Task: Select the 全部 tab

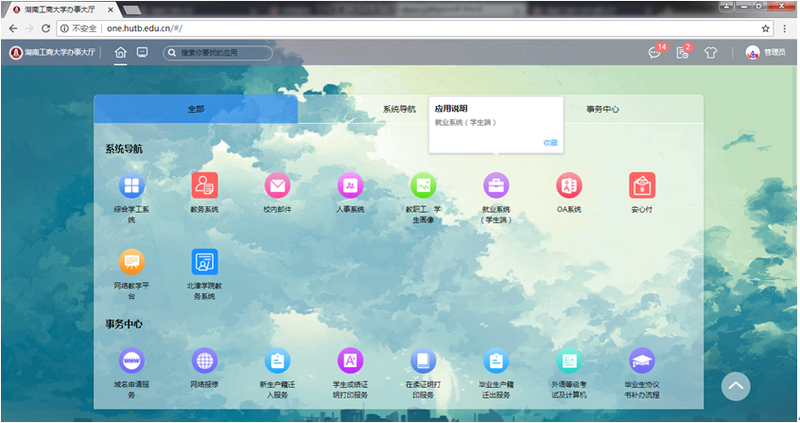Action: pos(196,109)
